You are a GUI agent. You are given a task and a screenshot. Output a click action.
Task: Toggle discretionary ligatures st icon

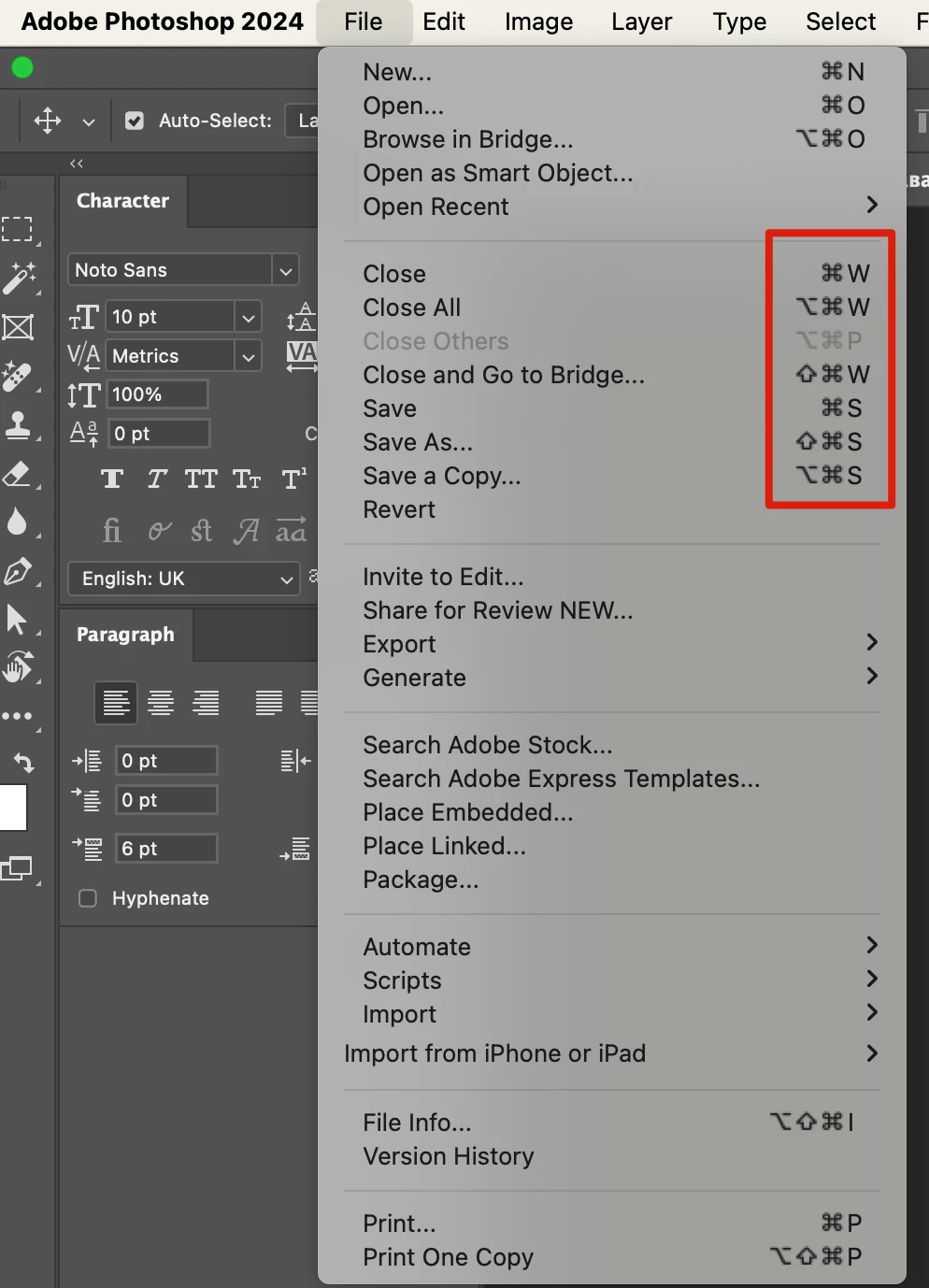tap(202, 531)
